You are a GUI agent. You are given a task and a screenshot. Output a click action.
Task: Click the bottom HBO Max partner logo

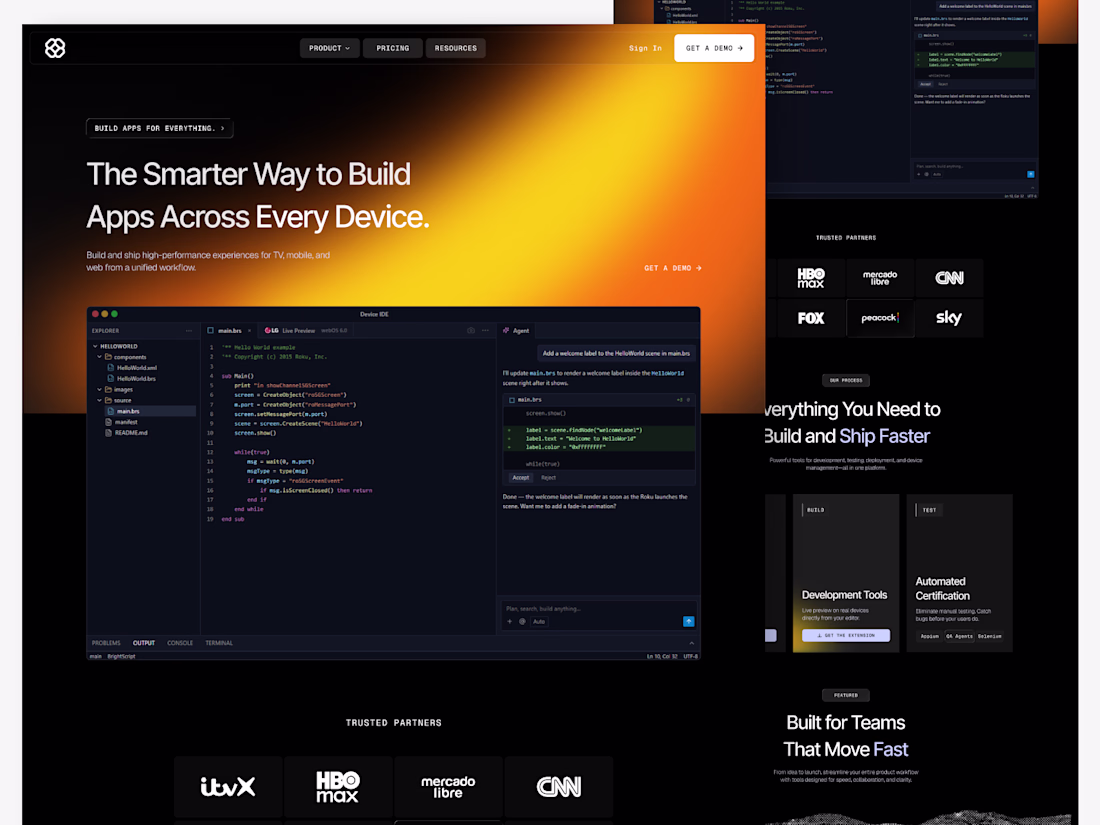click(x=337, y=786)
